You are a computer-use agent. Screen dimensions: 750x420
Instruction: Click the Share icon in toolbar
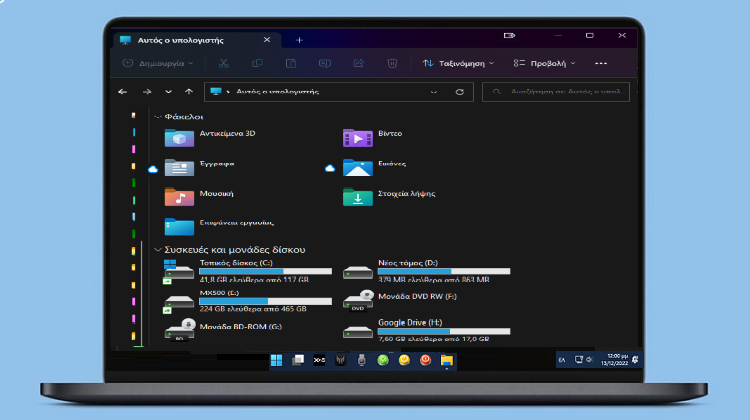pos(358,63)
